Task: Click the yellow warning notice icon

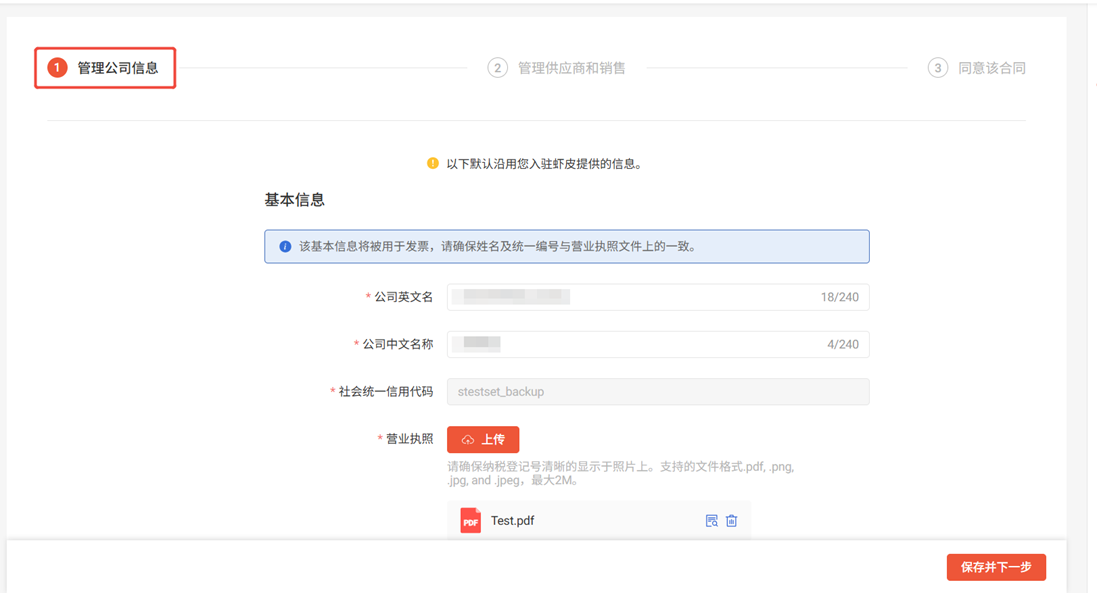Action: (x=433, y=163)
